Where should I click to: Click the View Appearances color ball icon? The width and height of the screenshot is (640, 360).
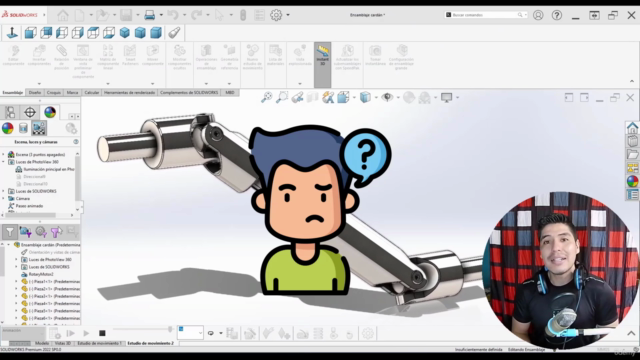(x=7, y=128)
